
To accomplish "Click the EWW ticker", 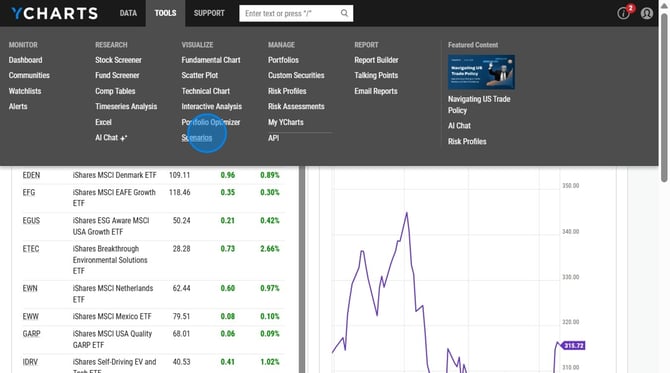I will pos(30,317).
